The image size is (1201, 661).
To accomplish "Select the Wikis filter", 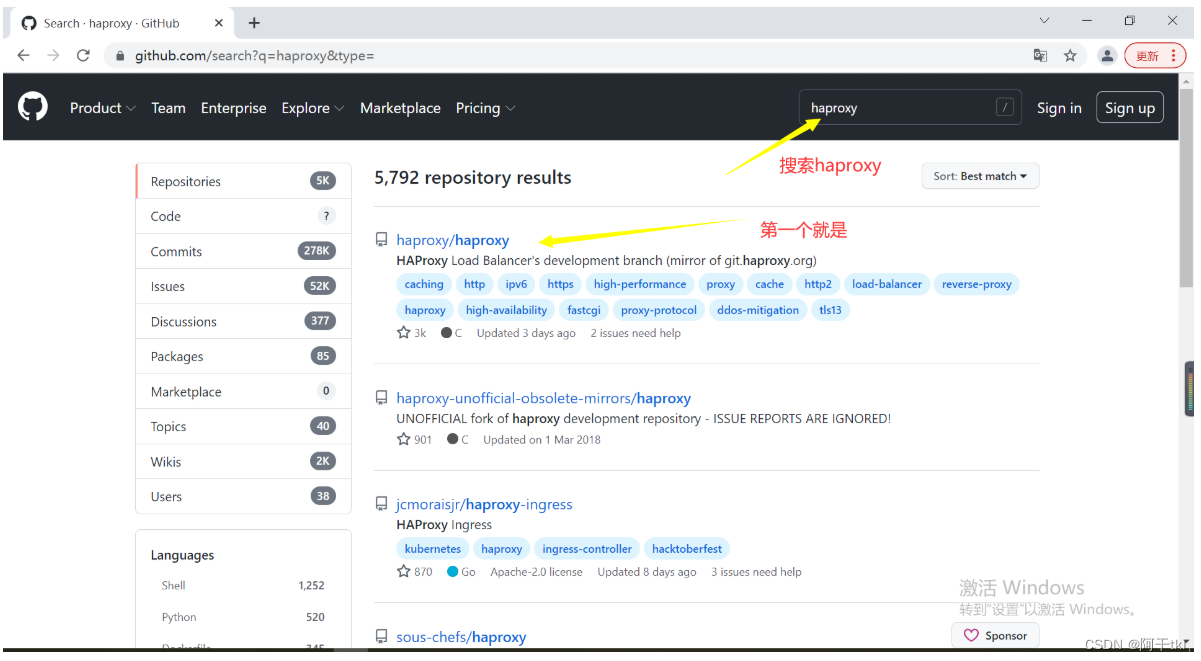I will [x=244, y=461].
